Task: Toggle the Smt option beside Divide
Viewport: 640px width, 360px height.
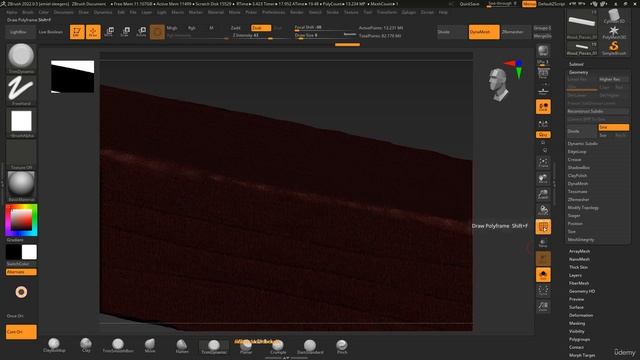Action: click(x=613, y=127)
